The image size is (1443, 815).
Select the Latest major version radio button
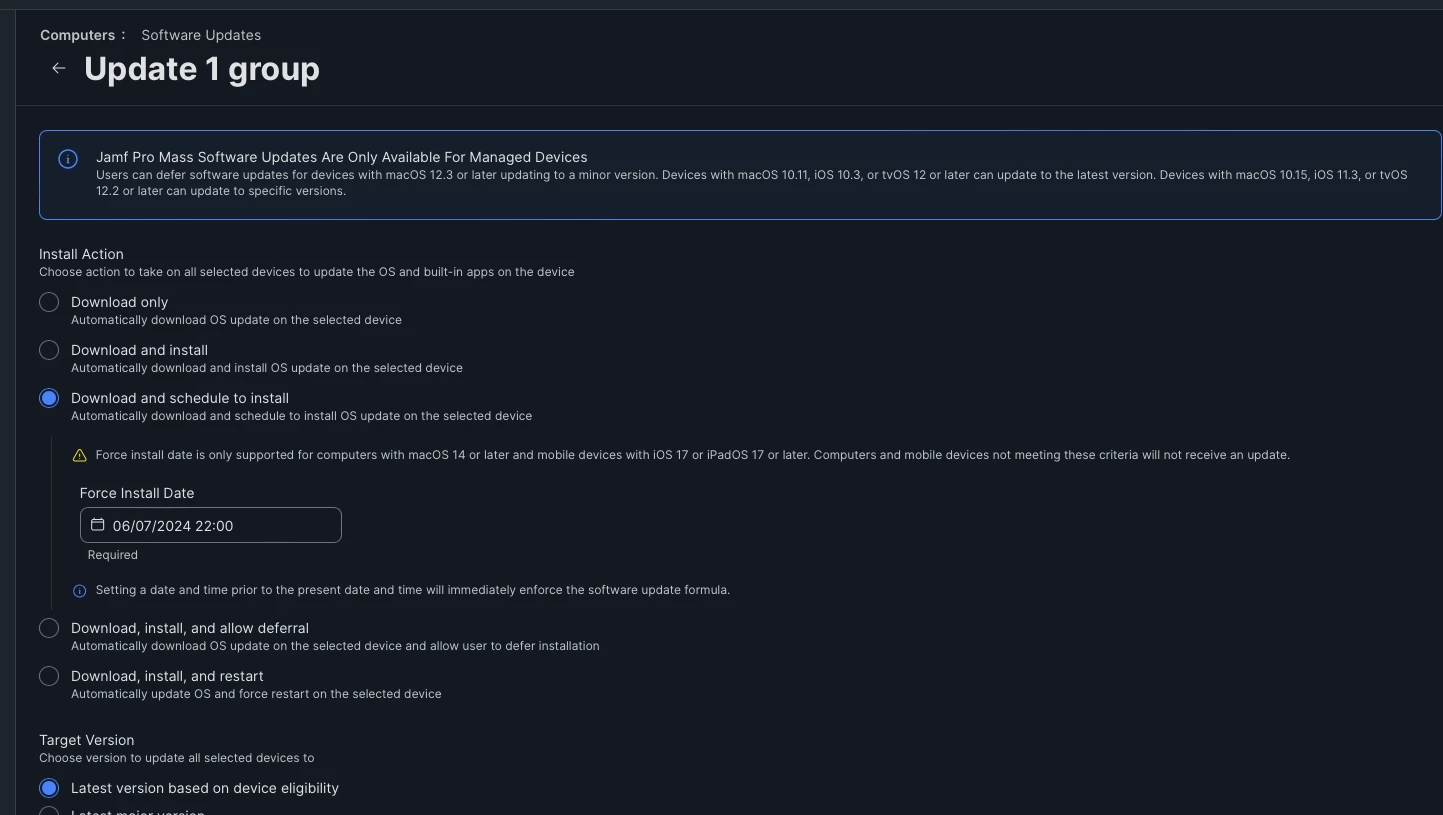(x=49, y=811)
